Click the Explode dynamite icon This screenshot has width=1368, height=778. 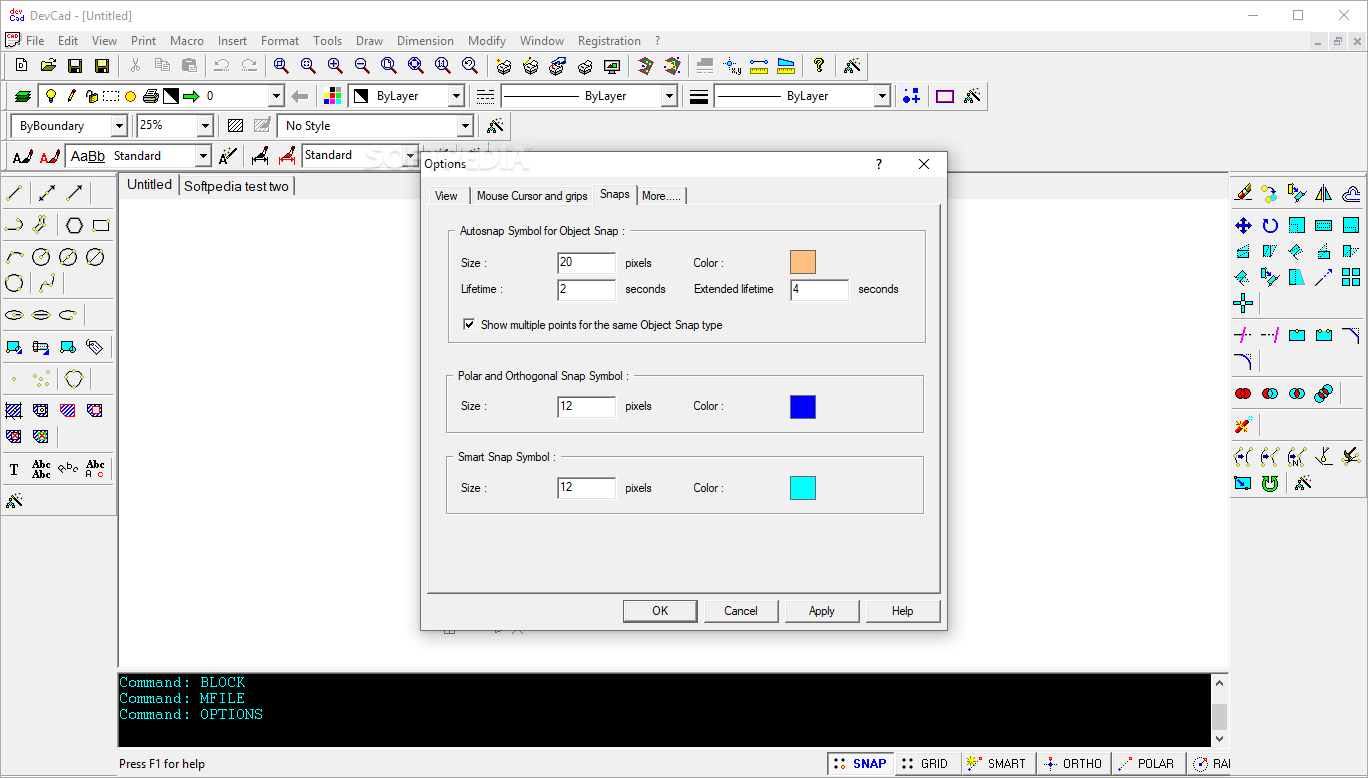[1243, 425]
